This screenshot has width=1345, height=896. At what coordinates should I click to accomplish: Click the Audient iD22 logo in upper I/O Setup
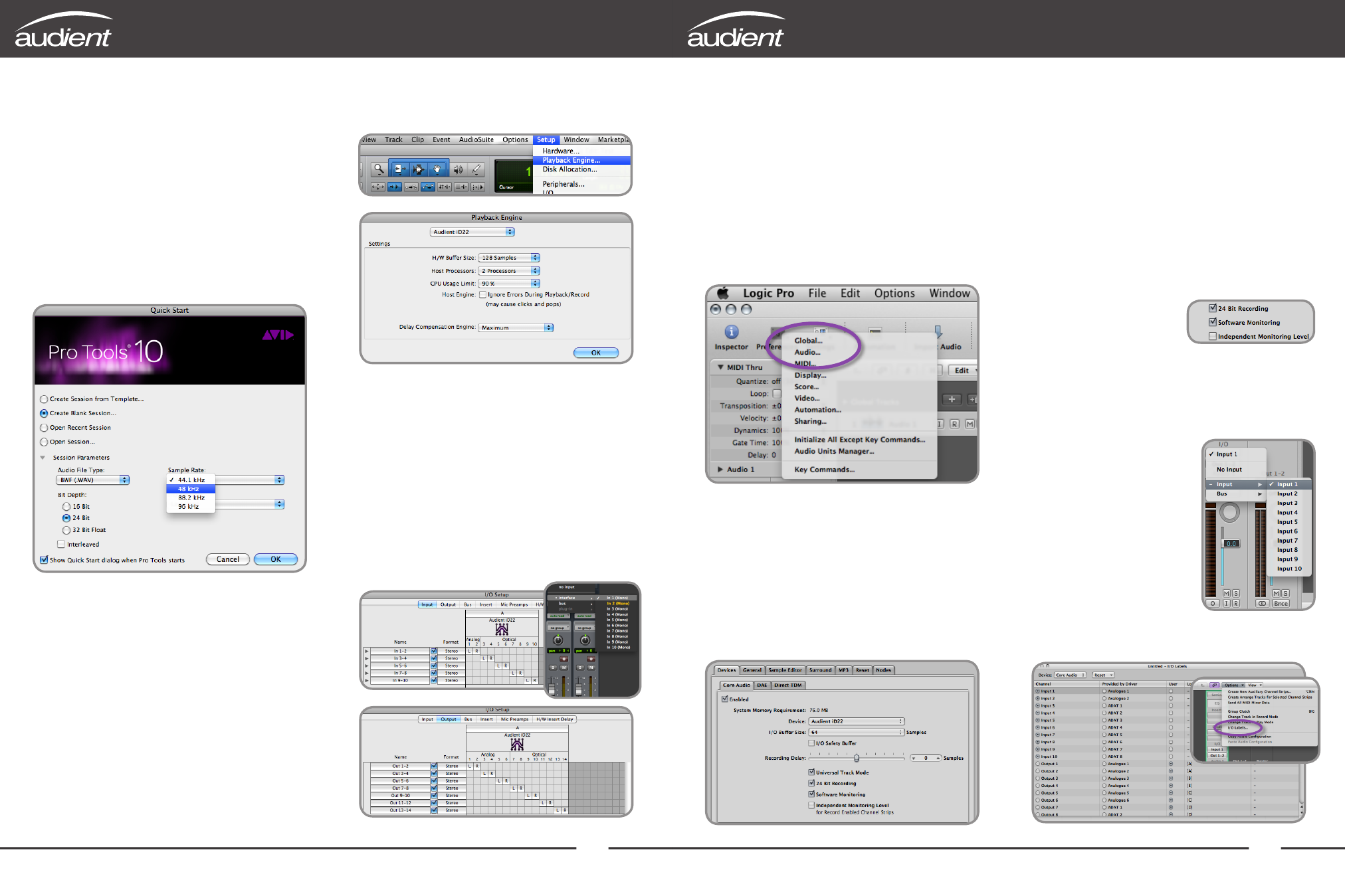[502, 628]
